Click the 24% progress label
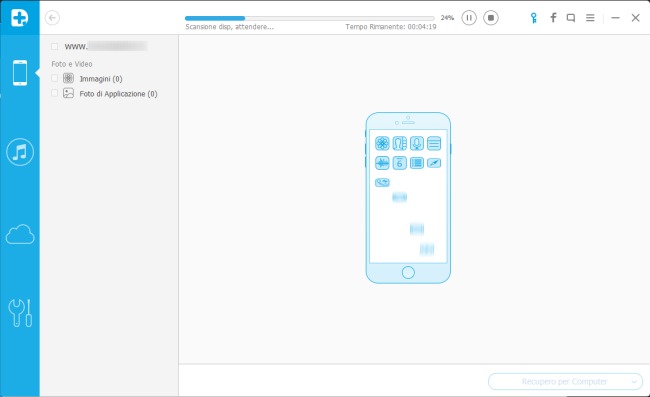The width and height of the screenshot is (650, 397). (x=447, y=18)
